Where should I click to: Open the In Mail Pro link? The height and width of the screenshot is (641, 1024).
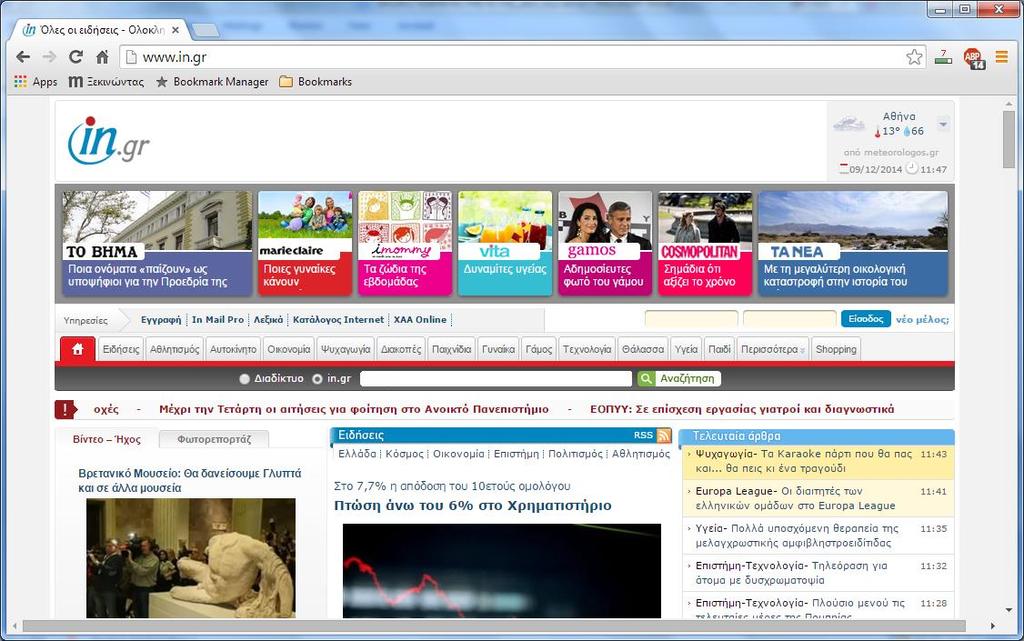click(217, 319)
